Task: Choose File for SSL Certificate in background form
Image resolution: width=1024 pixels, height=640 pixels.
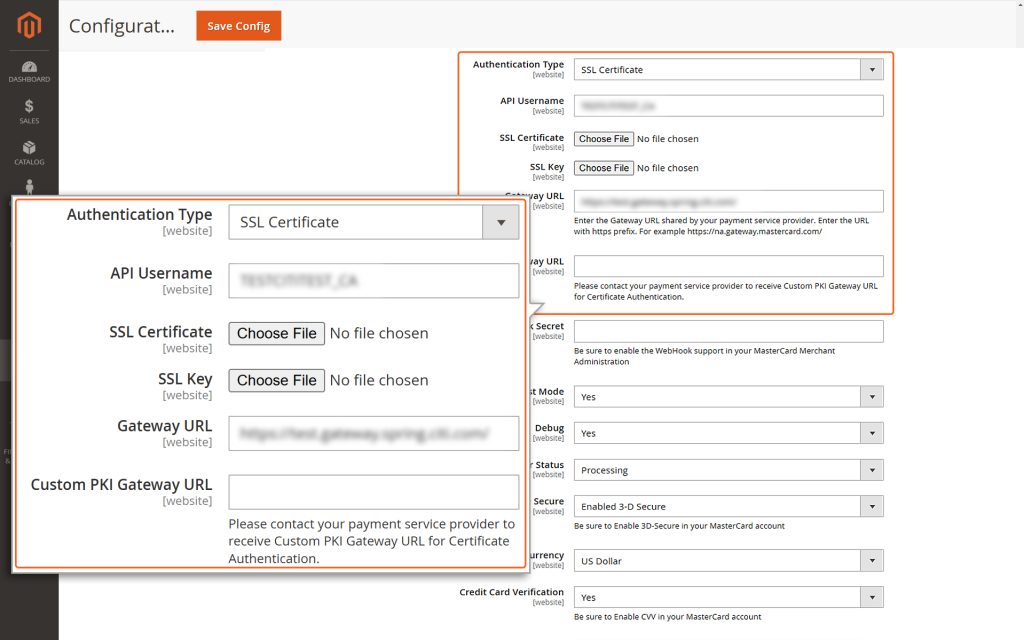Action: (x=603, y=138)
